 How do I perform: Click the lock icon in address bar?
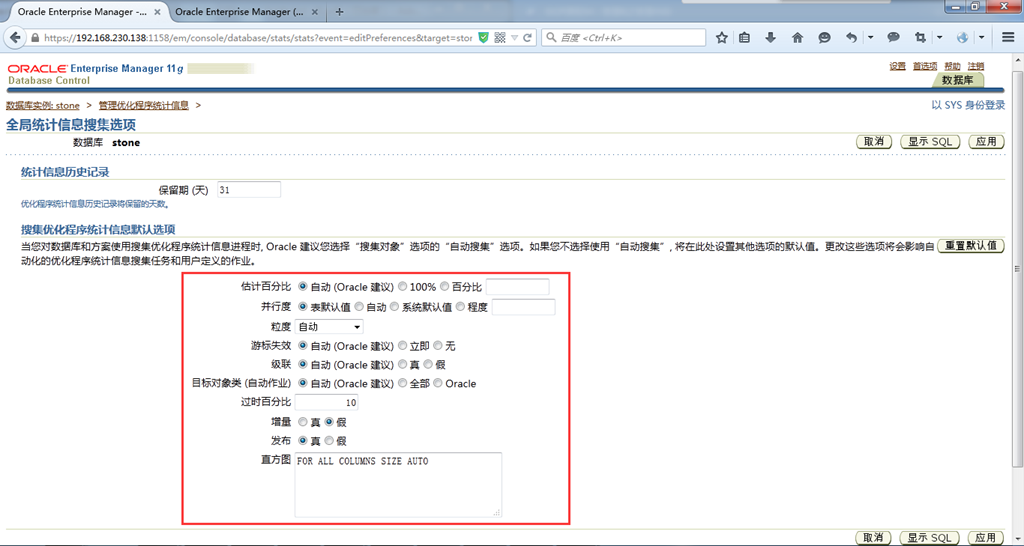[35, 38]
